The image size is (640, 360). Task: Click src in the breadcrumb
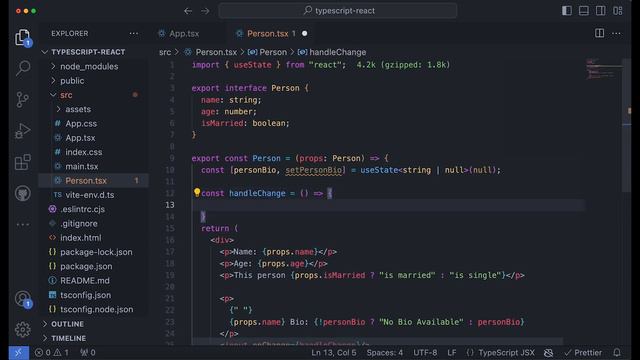point(165,52)
